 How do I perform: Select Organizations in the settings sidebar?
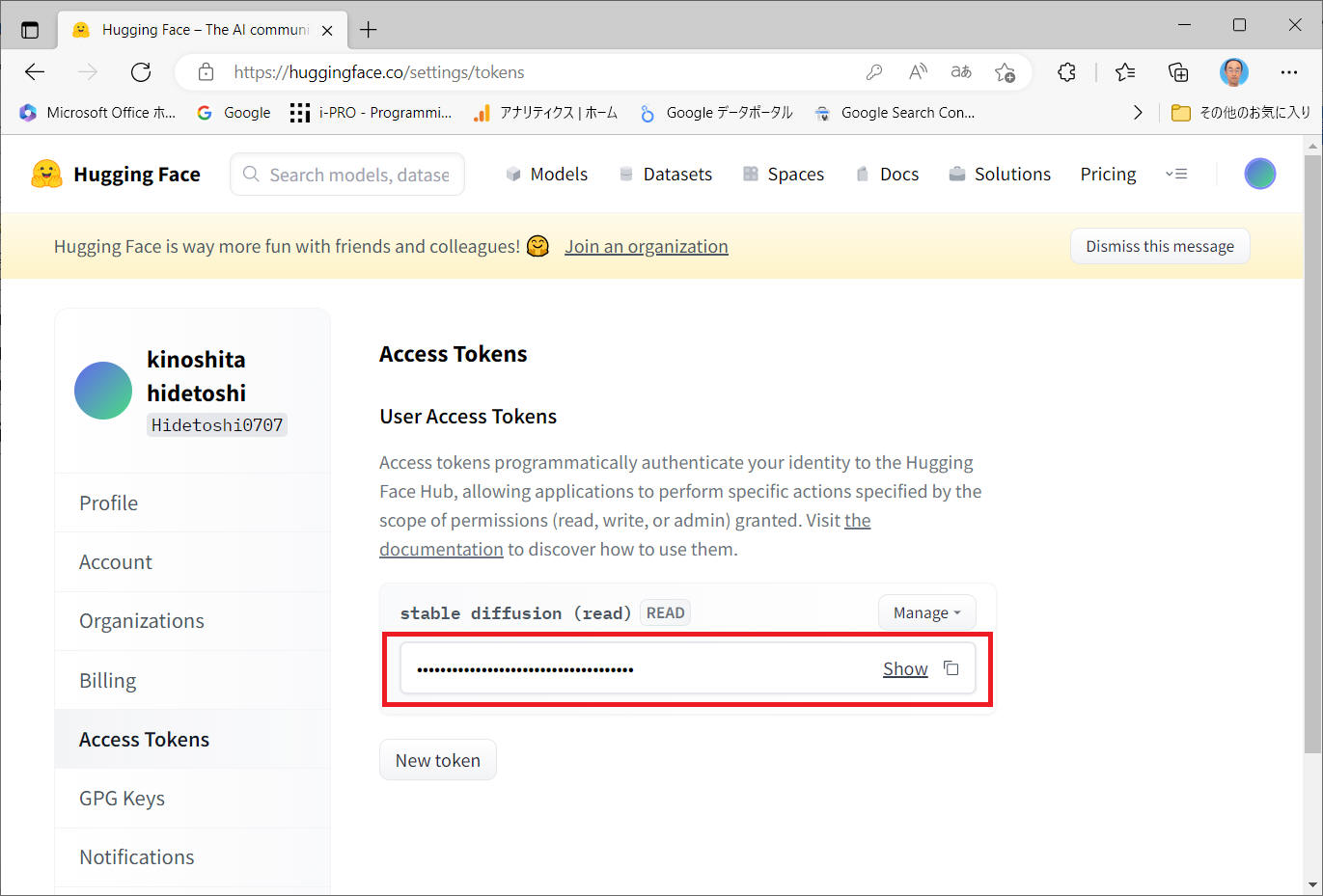coord(192,621)
